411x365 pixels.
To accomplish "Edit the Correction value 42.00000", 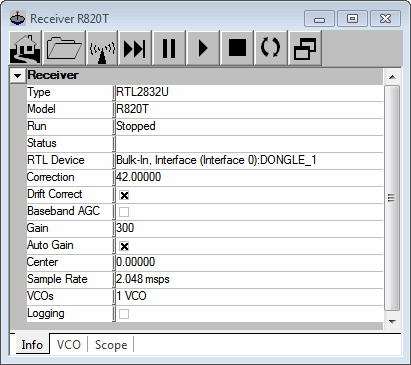I will click(249, 177).
